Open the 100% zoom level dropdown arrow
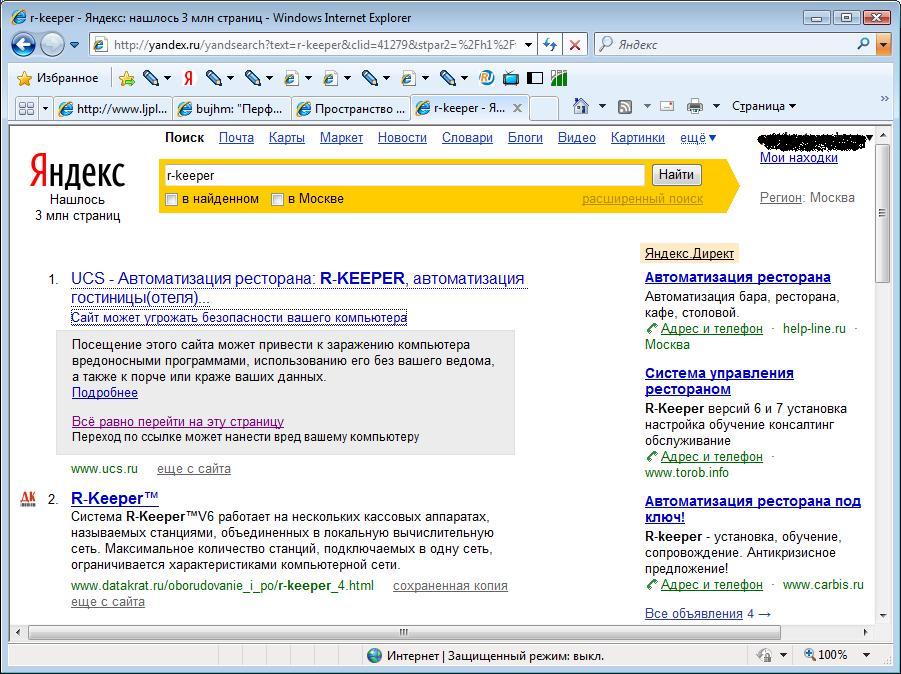This screenshot has width=901, height=674. pos(866,655)
